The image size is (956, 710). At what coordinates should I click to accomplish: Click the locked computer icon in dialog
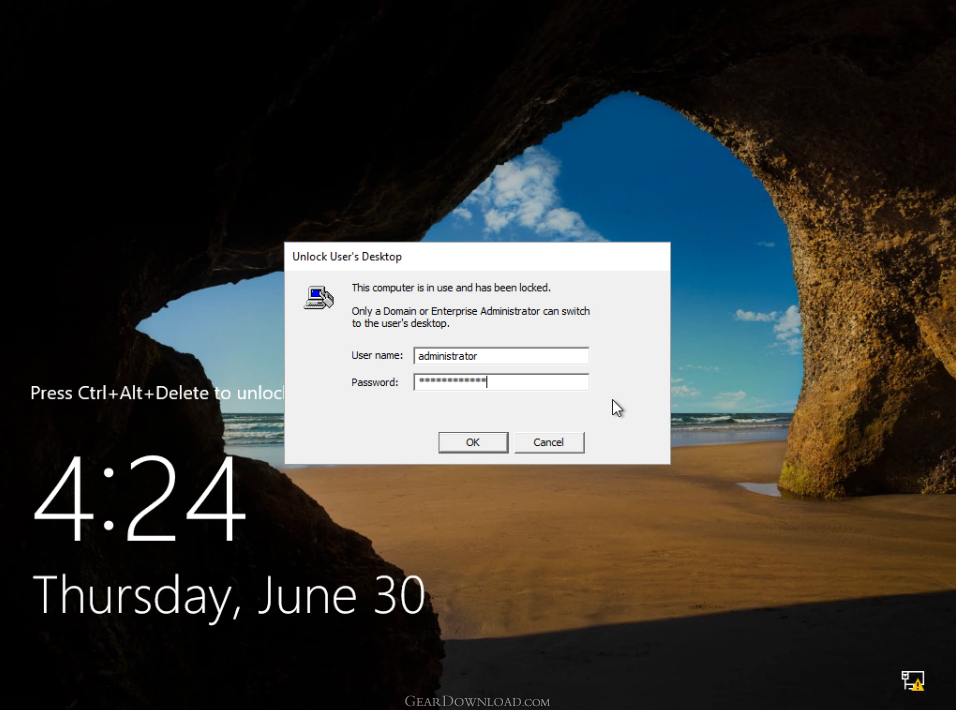point(319,297)
